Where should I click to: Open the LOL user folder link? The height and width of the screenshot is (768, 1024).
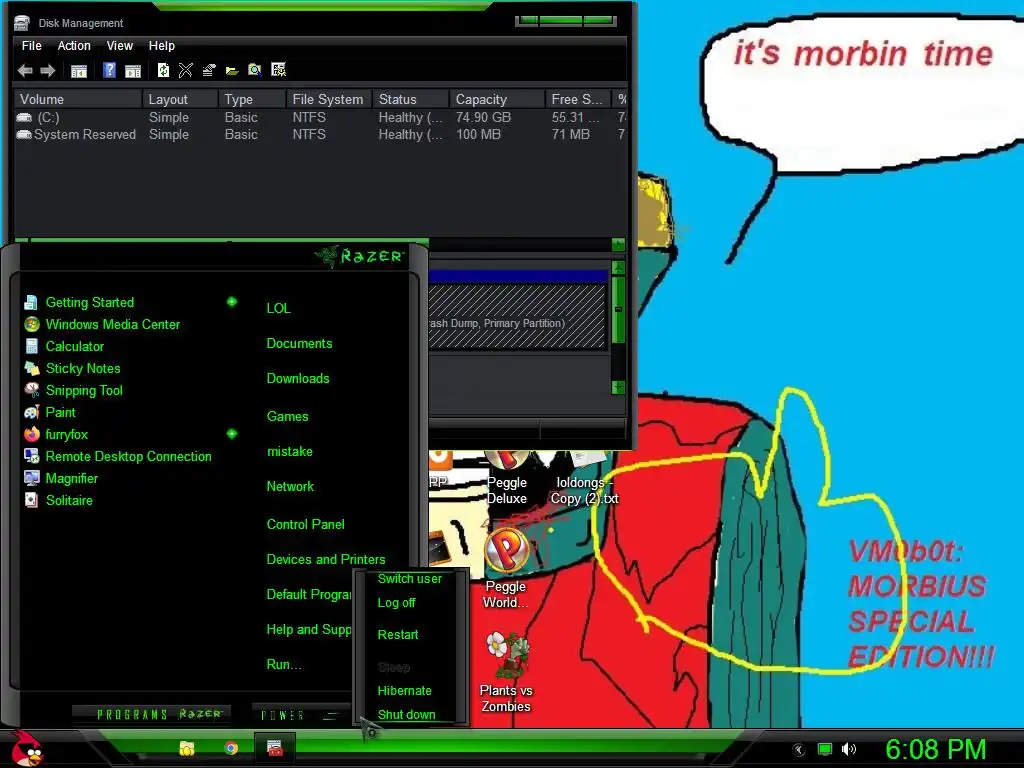(278, 308)
